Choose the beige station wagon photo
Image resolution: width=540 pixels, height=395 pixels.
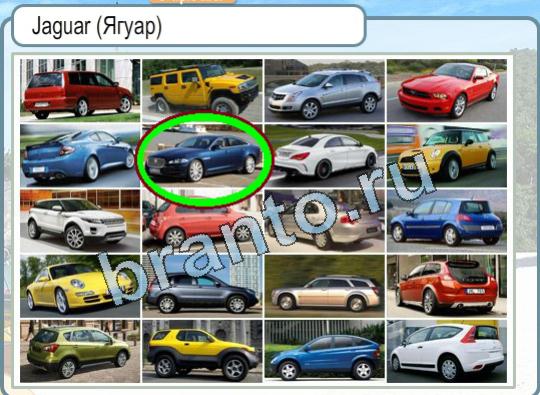coord(324,286)
